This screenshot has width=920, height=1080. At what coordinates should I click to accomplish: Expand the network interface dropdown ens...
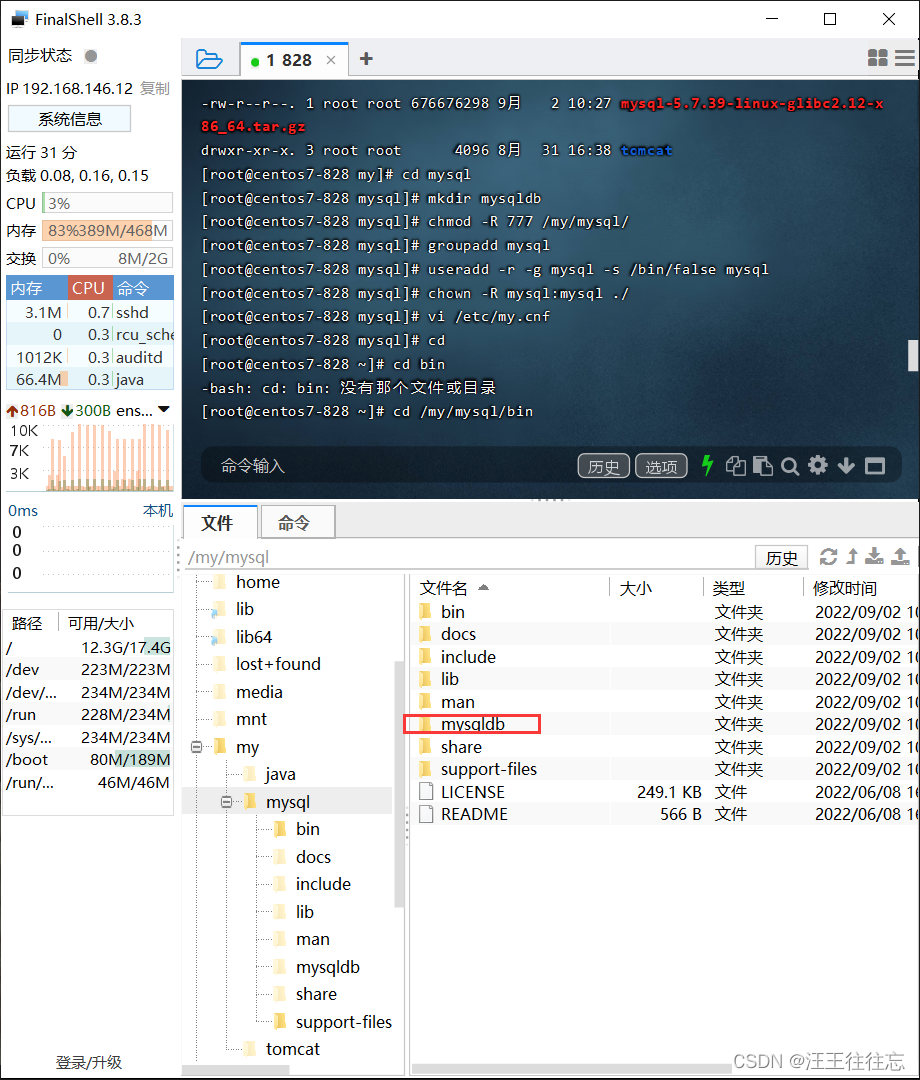pos(163,409)
